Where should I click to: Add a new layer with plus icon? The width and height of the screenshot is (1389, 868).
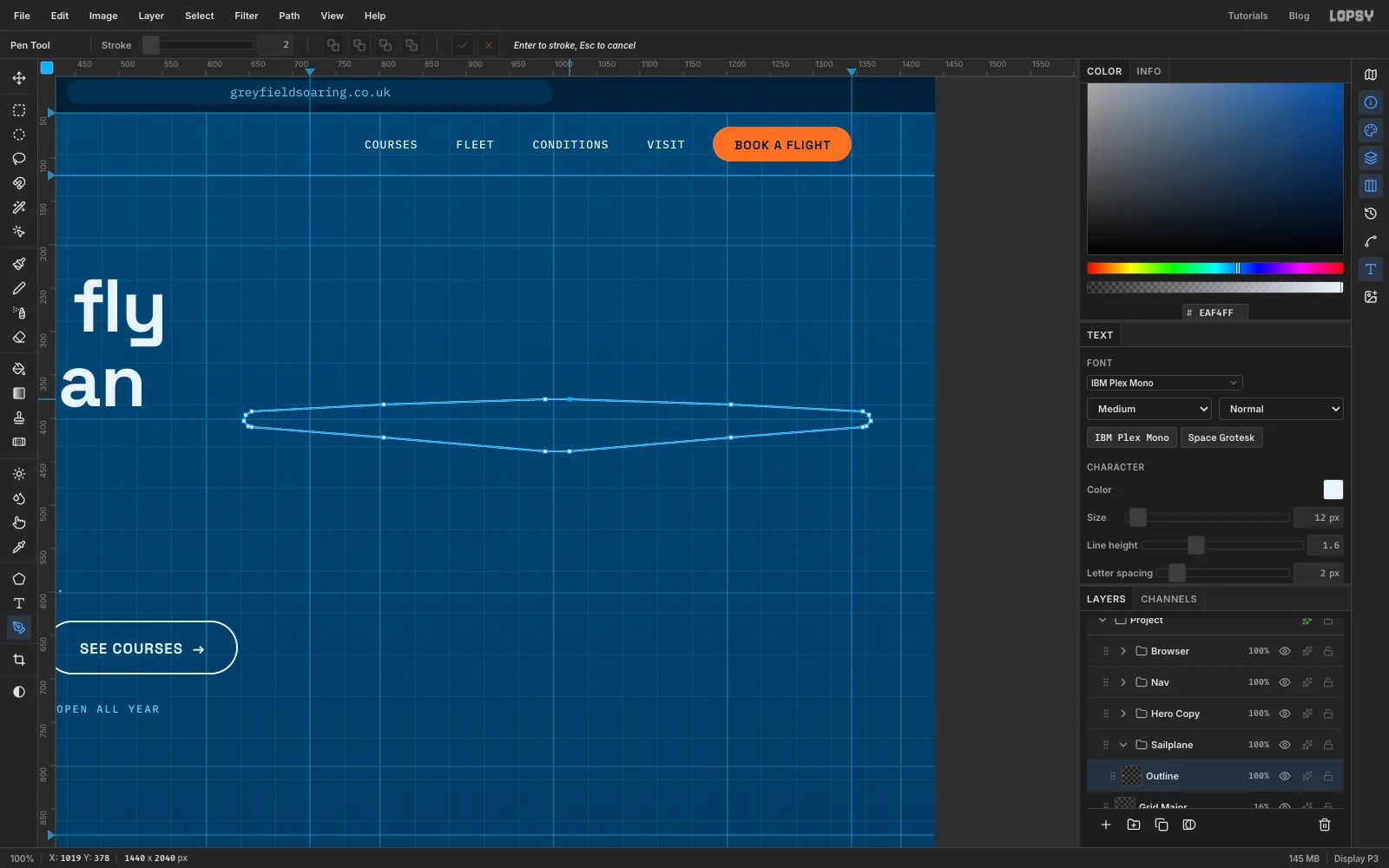(1106, 825)
